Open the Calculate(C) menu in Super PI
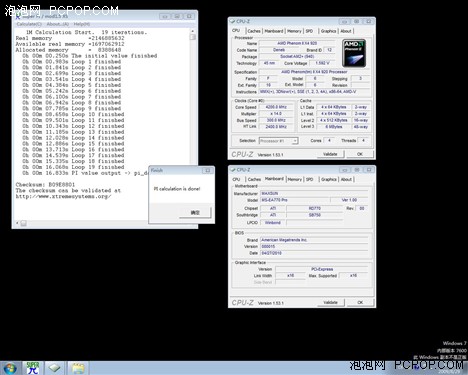Image resolution: width=468 pixels, height=375 pixels. tap(29, 24)
